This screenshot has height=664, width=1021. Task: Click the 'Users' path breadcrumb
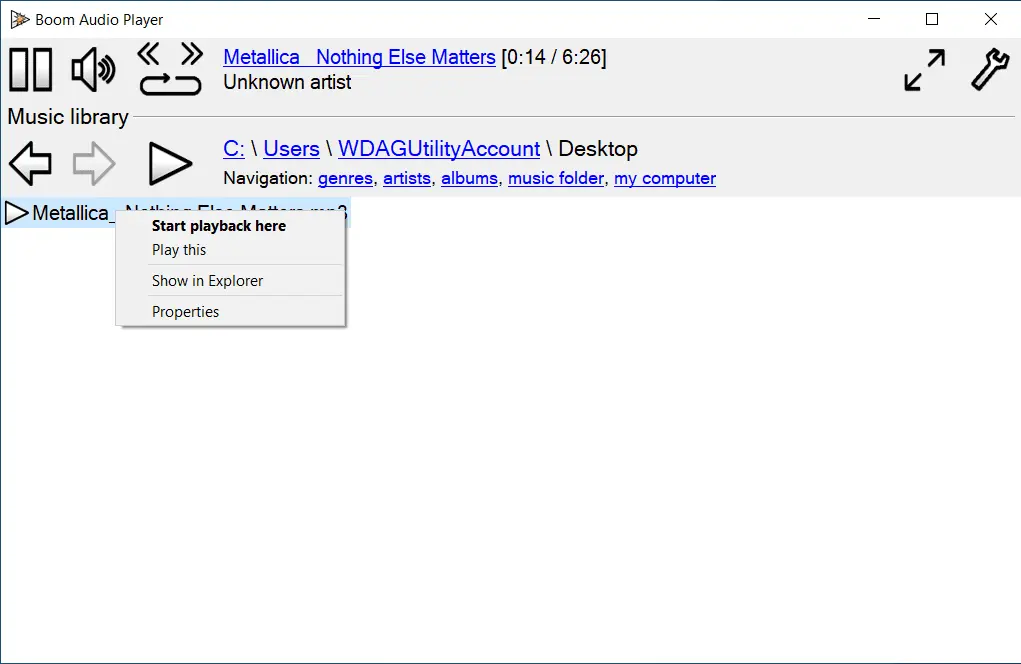coord(291,148)
